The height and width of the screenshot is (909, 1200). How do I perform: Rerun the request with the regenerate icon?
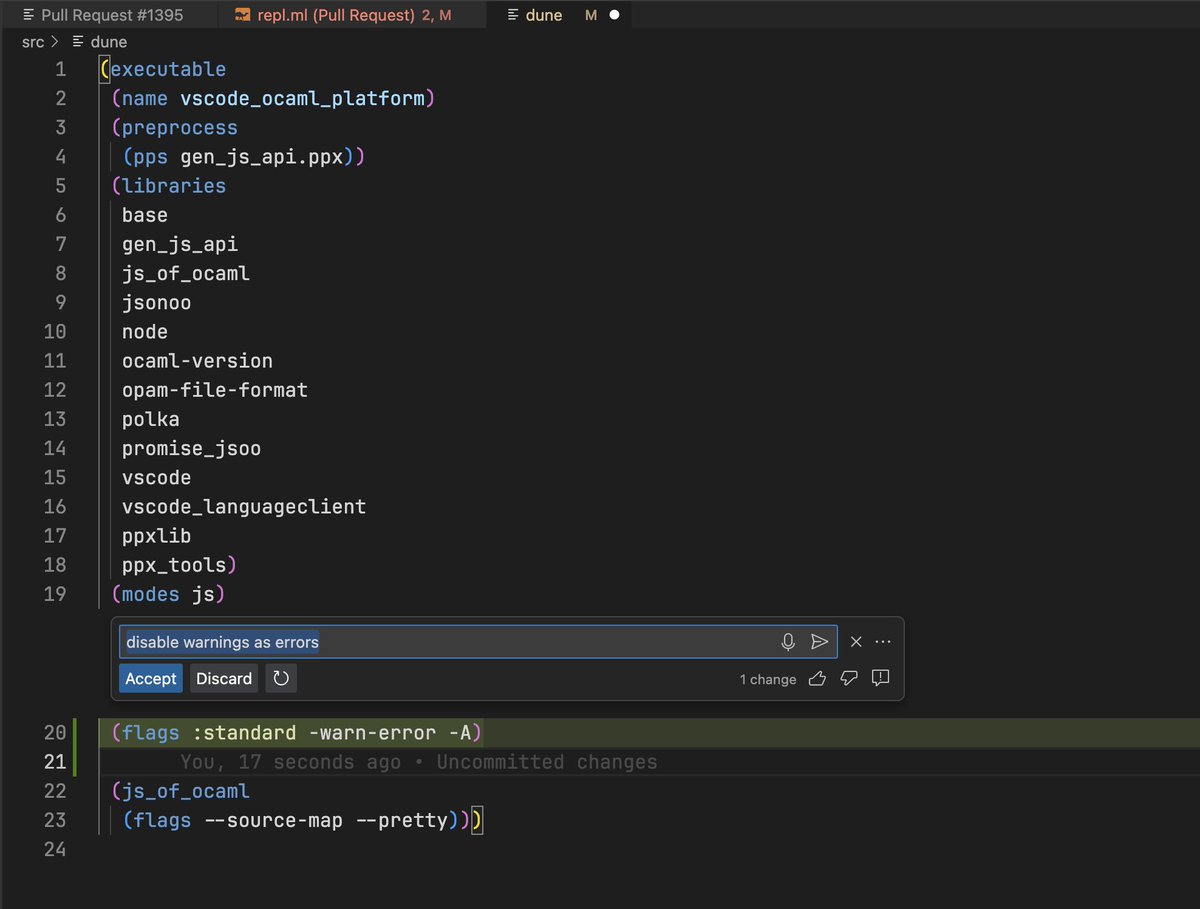tap(280, 678)
